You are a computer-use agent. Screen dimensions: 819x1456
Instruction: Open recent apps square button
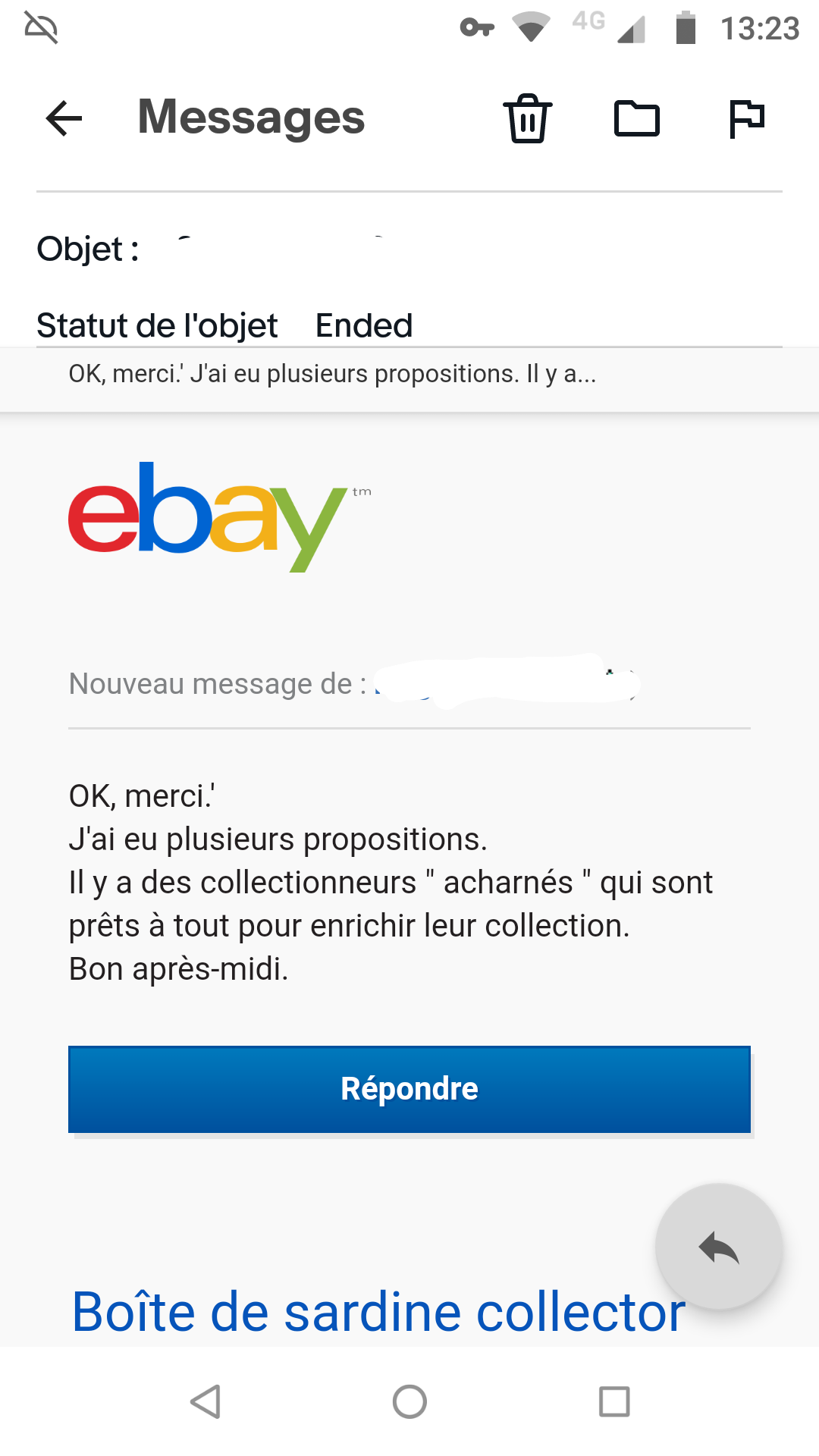pos(614,1401)
